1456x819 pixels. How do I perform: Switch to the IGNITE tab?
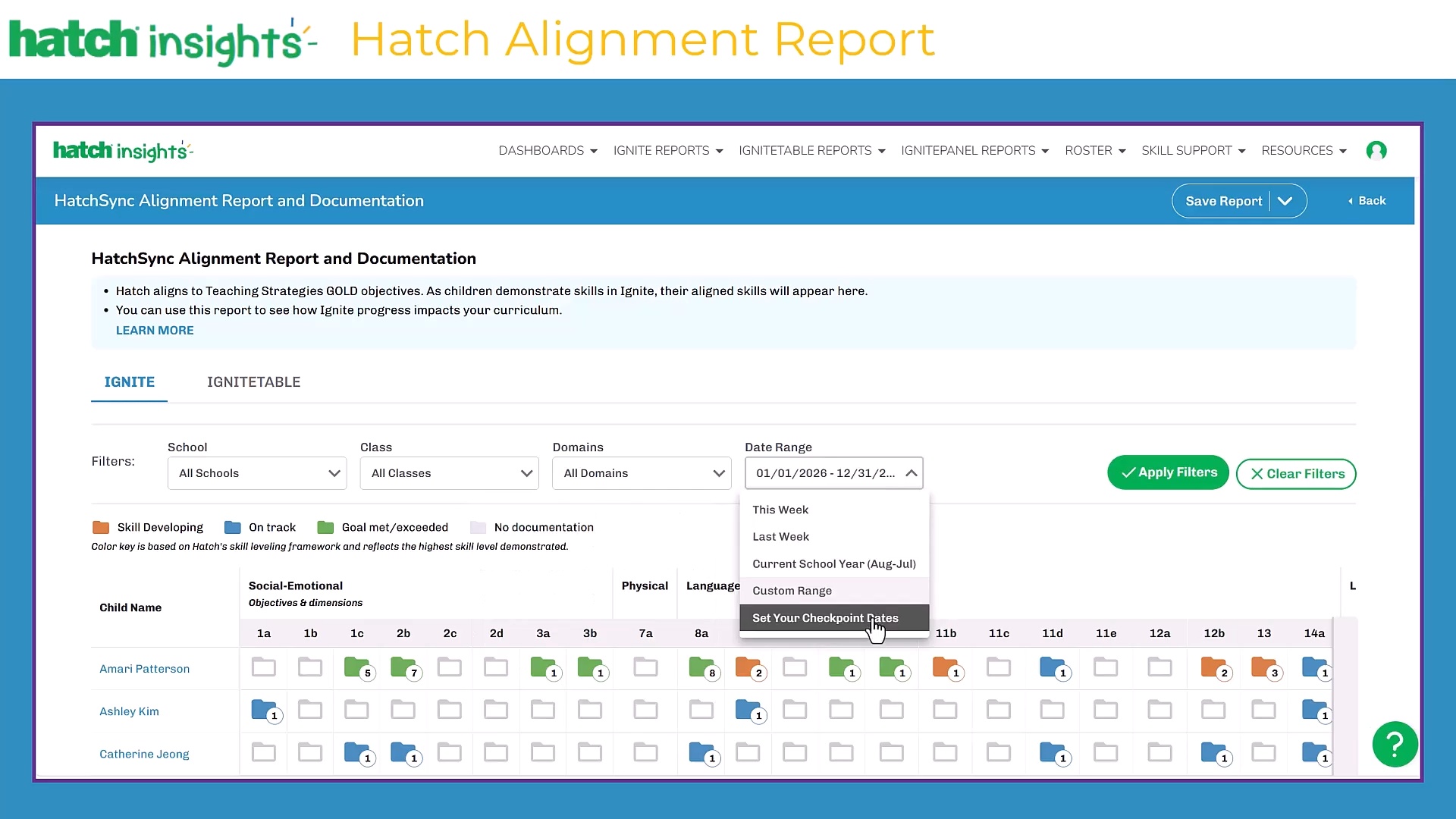tap(130, 382)
